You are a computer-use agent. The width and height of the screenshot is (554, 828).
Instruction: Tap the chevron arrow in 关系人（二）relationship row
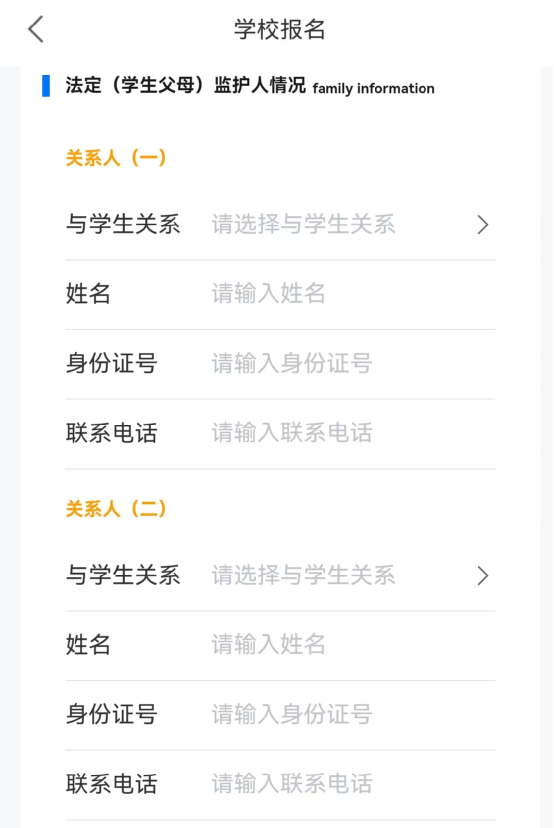click(483, 576)
